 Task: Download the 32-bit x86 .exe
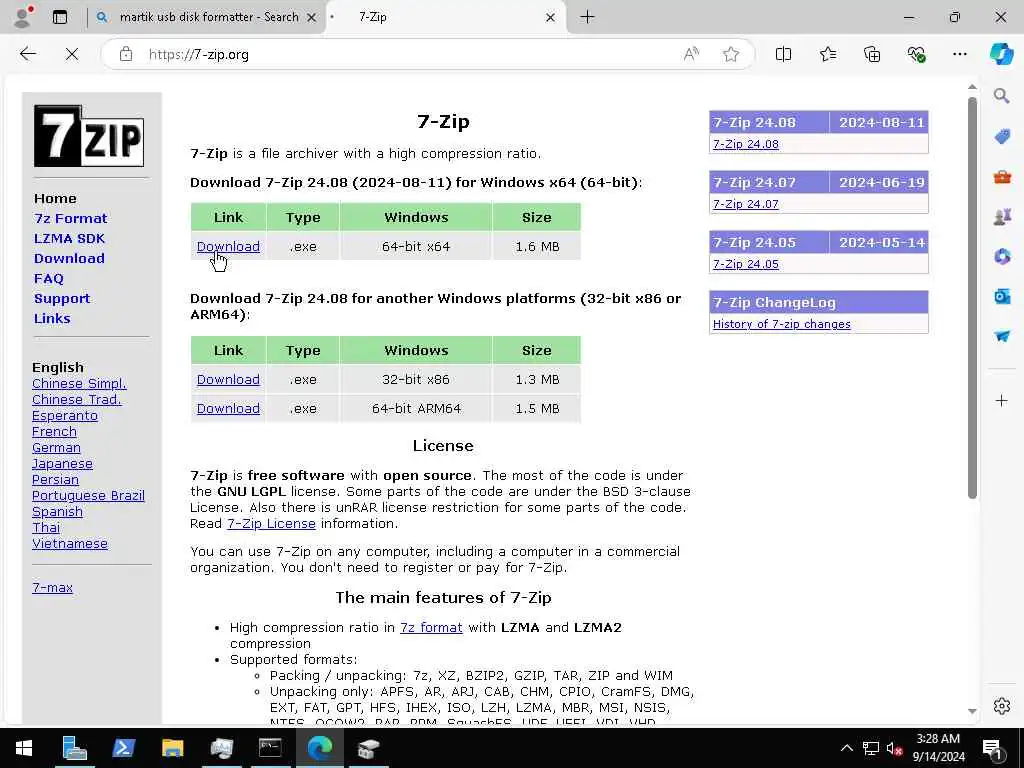228,379
